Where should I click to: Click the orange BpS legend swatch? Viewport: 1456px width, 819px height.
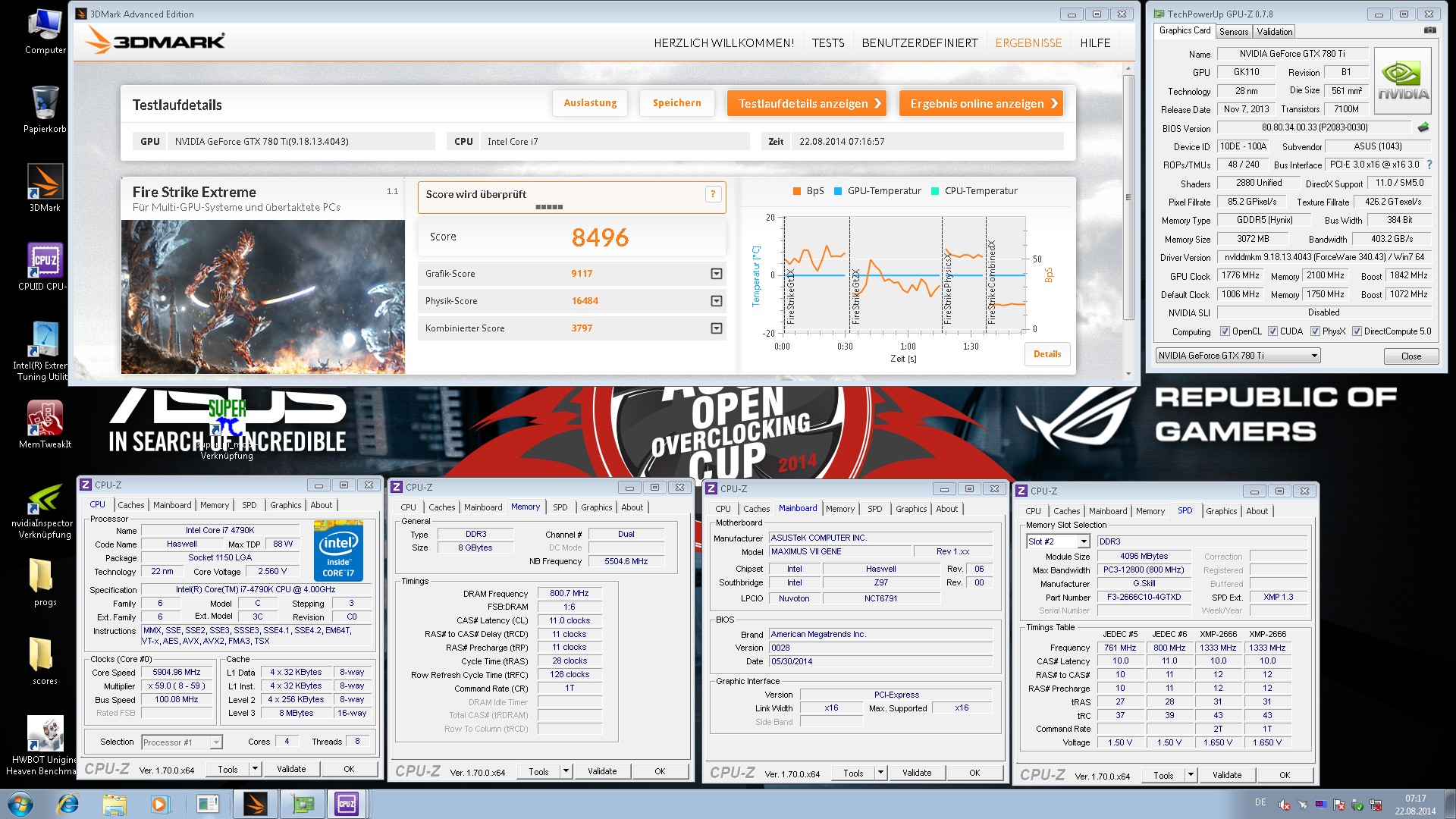[796, 191]
